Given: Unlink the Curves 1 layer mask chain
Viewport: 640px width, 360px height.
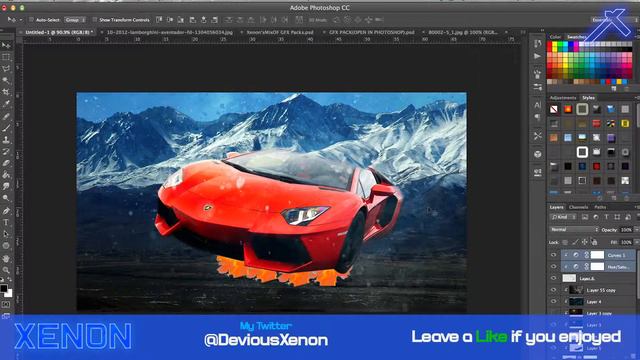Looking at the screenshot, I should tap(587, 255).
